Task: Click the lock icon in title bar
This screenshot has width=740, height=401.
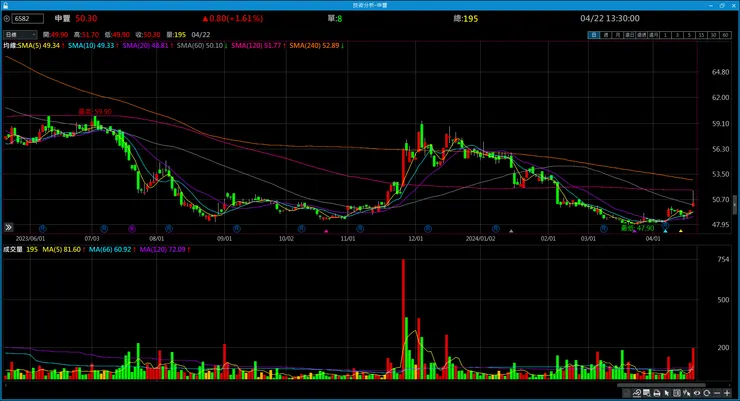Action: pos(5,5)
